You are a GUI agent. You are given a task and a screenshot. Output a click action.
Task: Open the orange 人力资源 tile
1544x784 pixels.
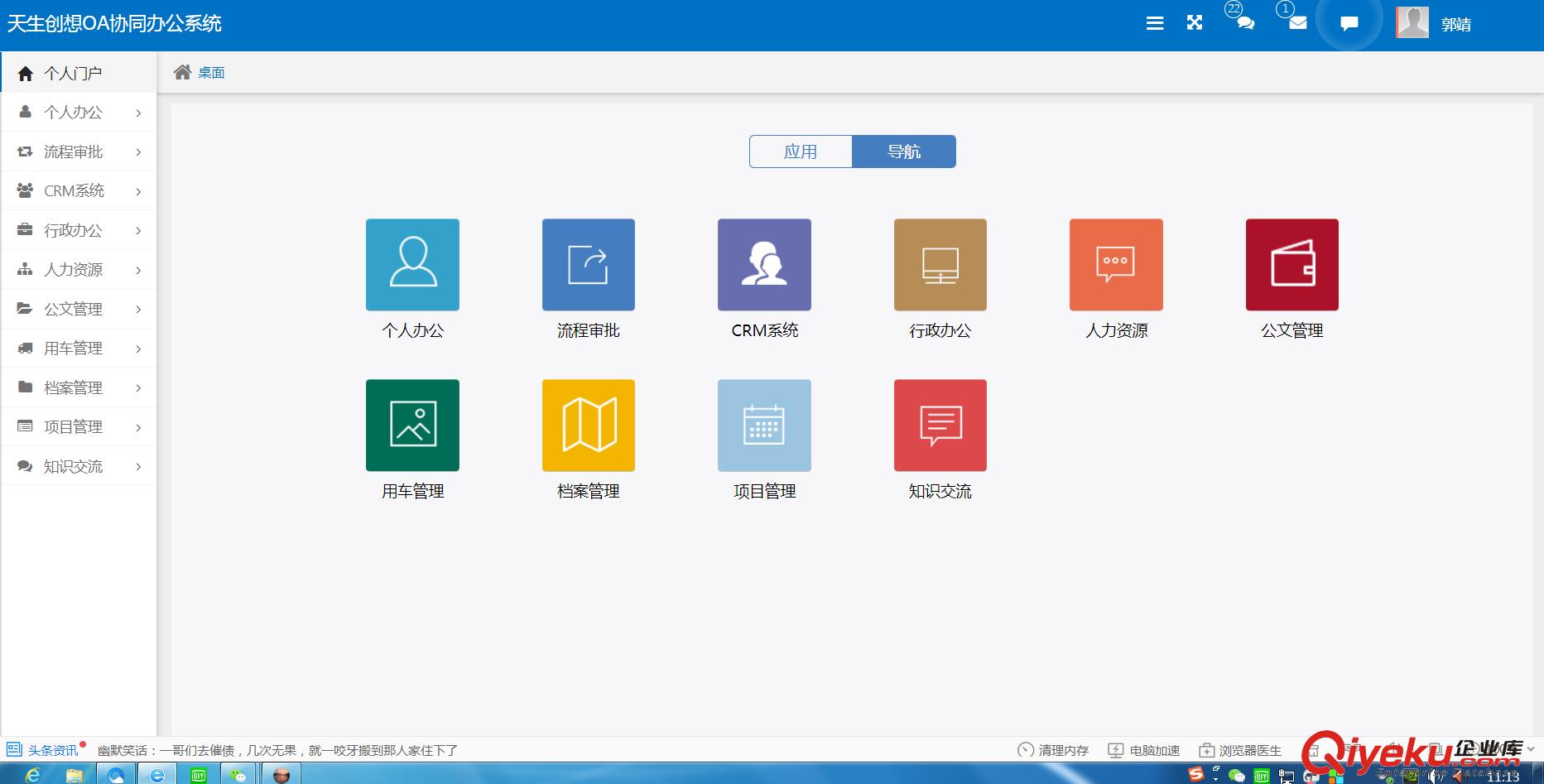click(1116, 265)
